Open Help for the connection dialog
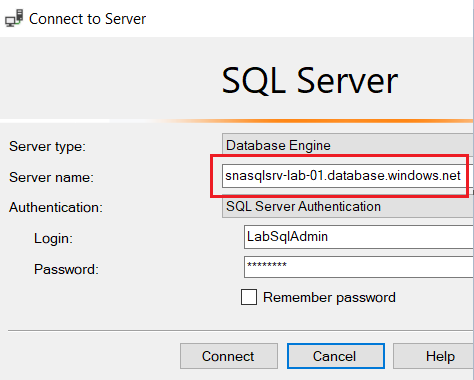This screenshot has width=474, height=380. pos(433,356)
